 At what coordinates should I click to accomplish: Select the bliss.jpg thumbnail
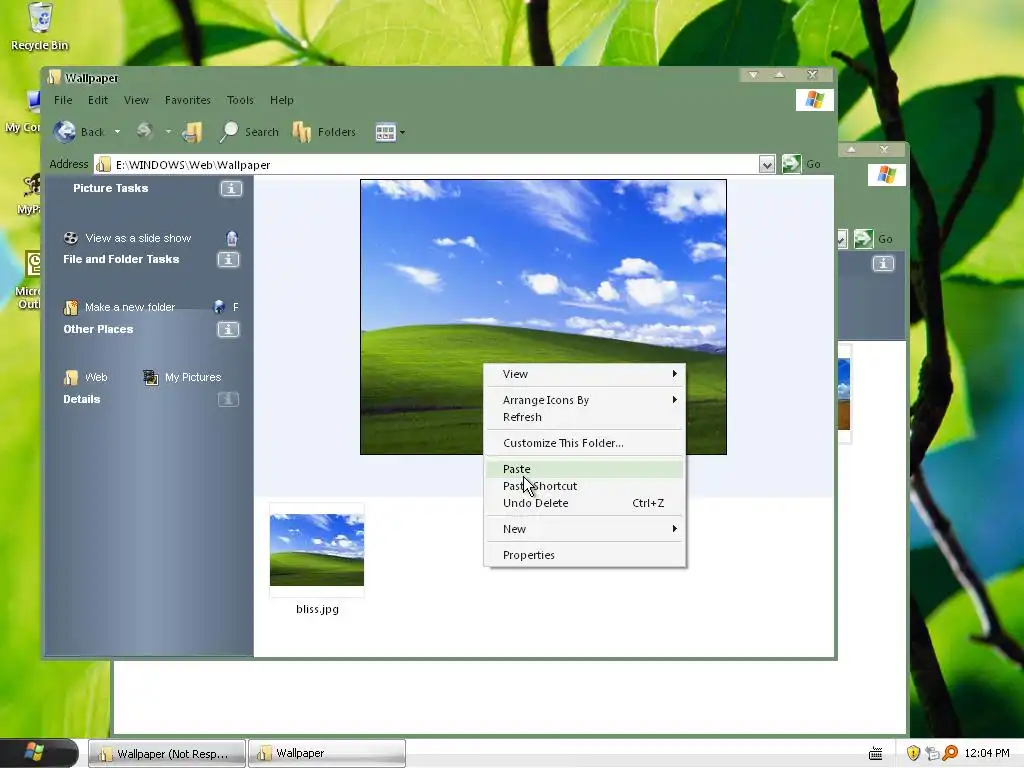point(317,551)
